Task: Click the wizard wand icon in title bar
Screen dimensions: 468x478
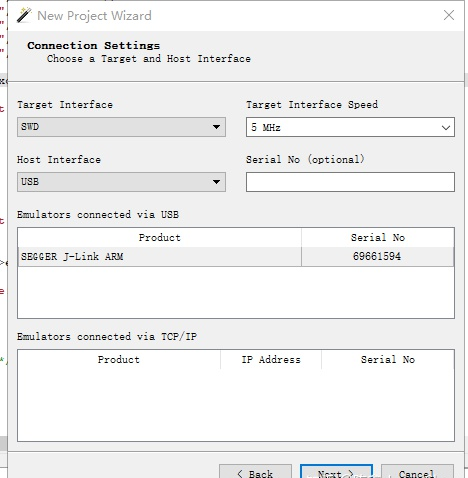Action: coord(24,15)
